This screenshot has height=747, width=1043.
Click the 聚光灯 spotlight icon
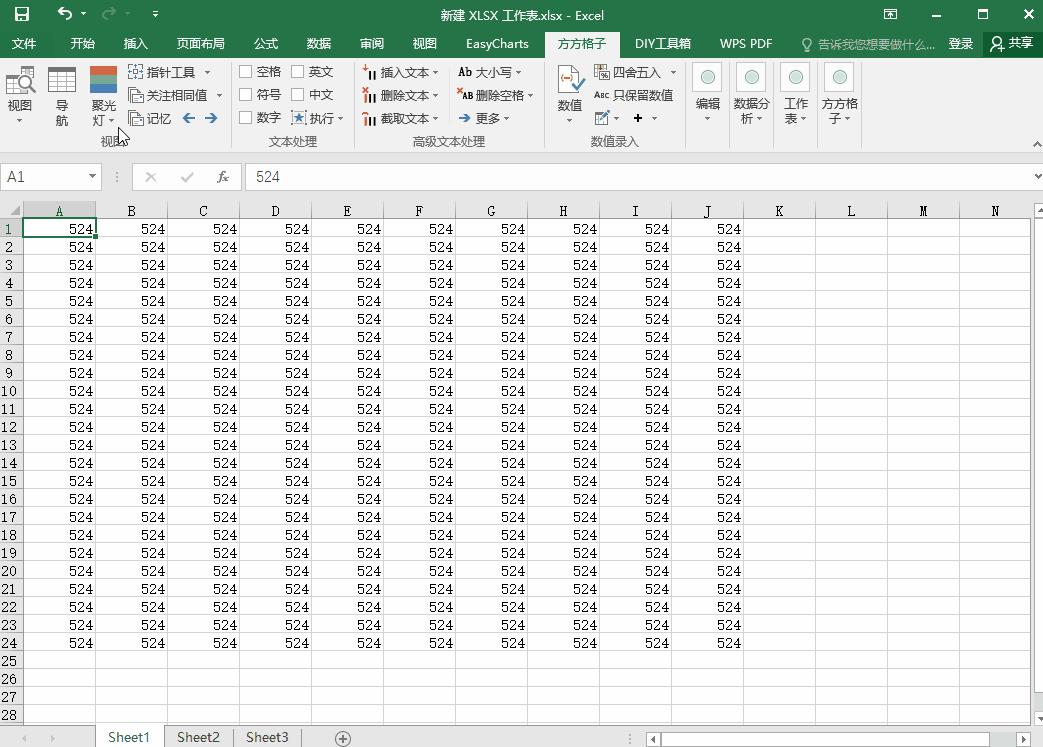point(103,82)
